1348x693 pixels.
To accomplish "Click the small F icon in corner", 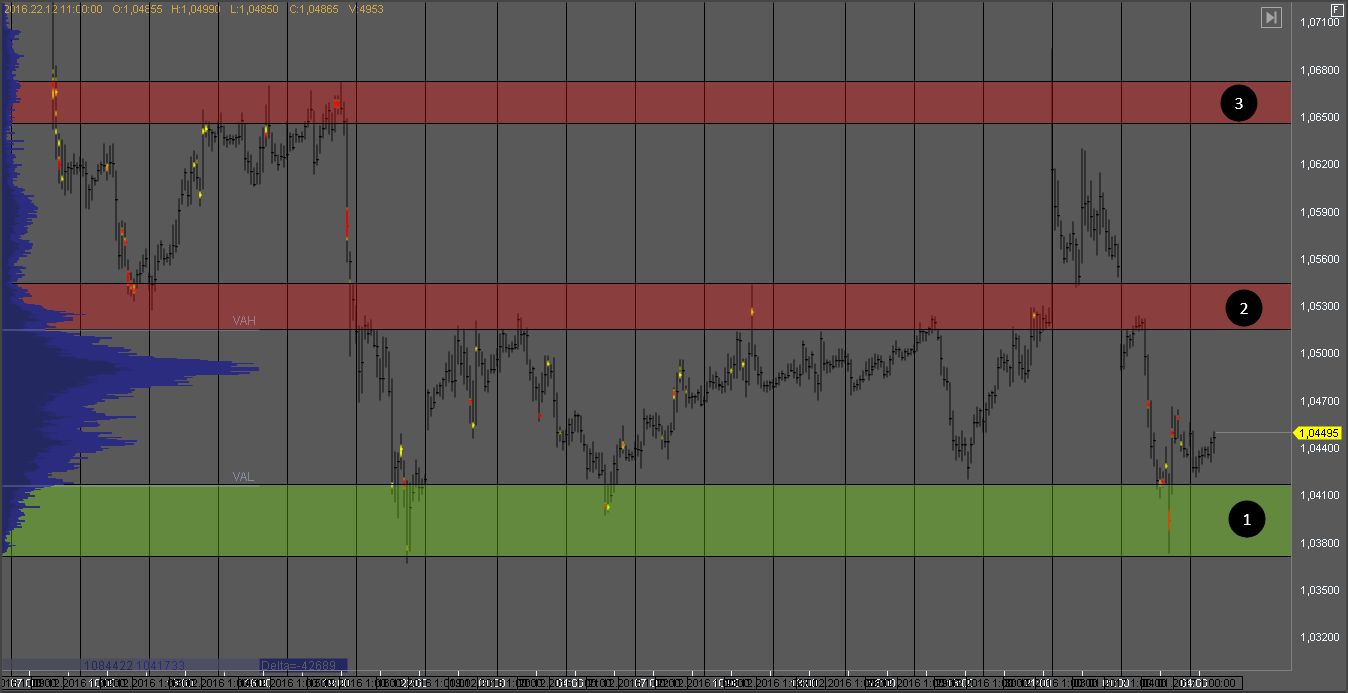I will pyautogui.click(x=1336, y=8).
